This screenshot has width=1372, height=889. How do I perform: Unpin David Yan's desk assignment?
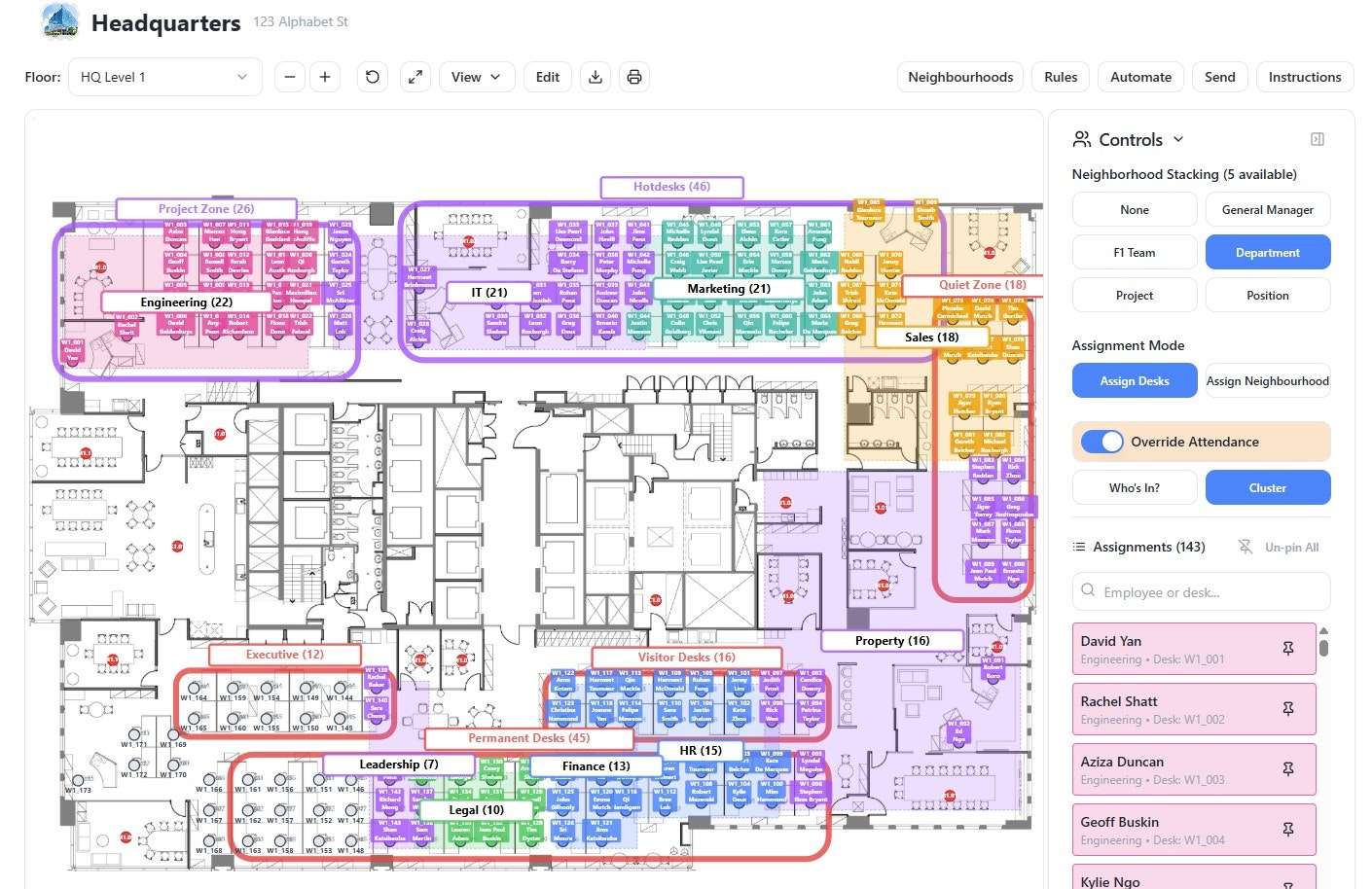click(x=1288, y=649)
